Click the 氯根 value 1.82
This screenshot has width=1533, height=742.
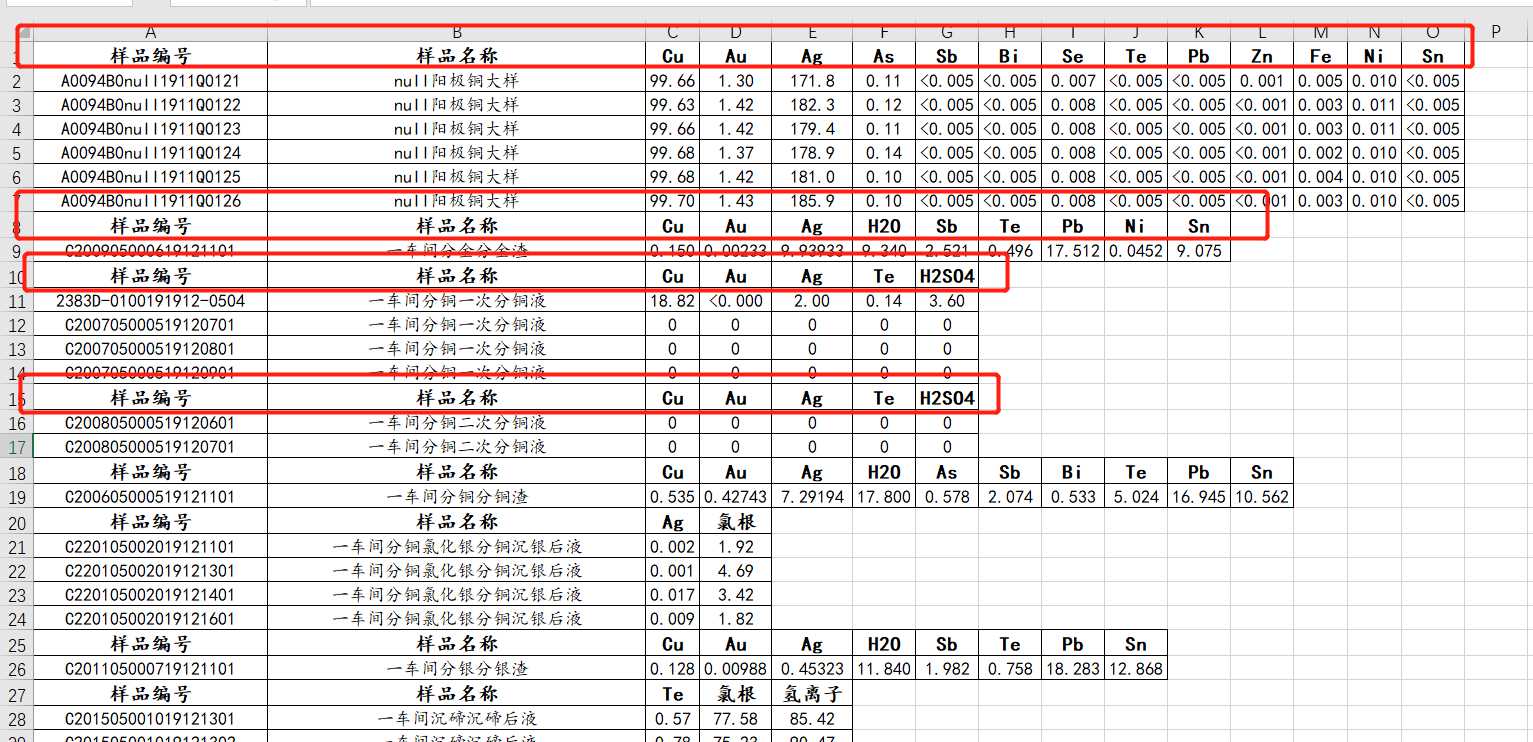[x=736, y=619]
